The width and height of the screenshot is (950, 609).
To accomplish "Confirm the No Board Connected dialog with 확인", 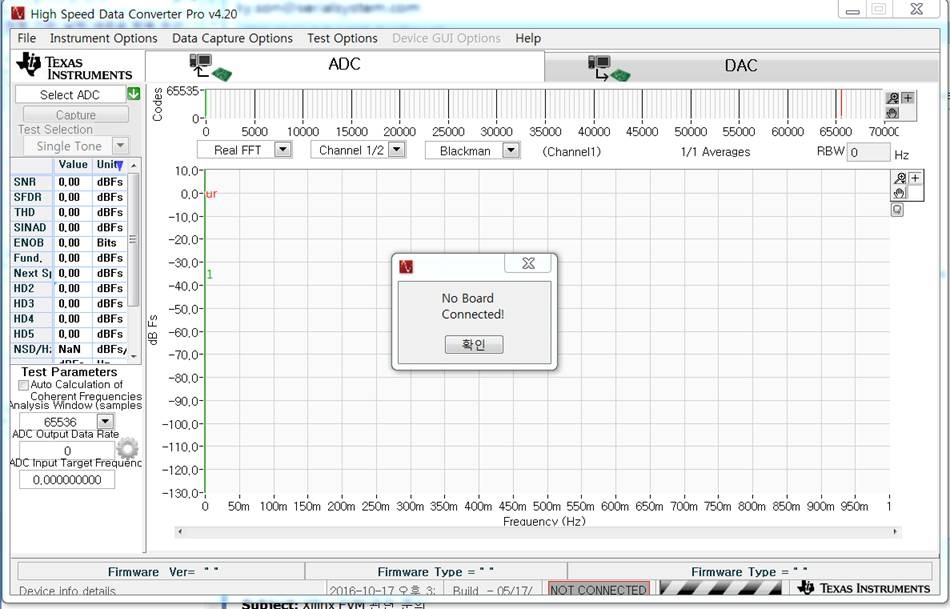I will point(474,344).
